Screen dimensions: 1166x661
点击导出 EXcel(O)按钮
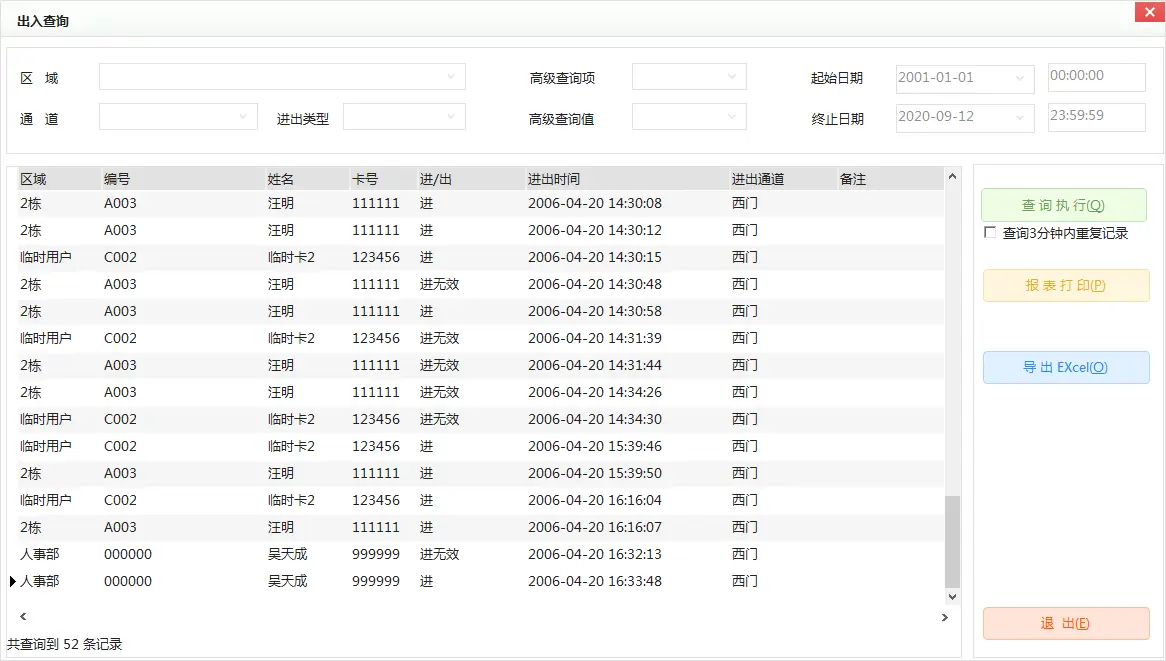[1065, 367]
